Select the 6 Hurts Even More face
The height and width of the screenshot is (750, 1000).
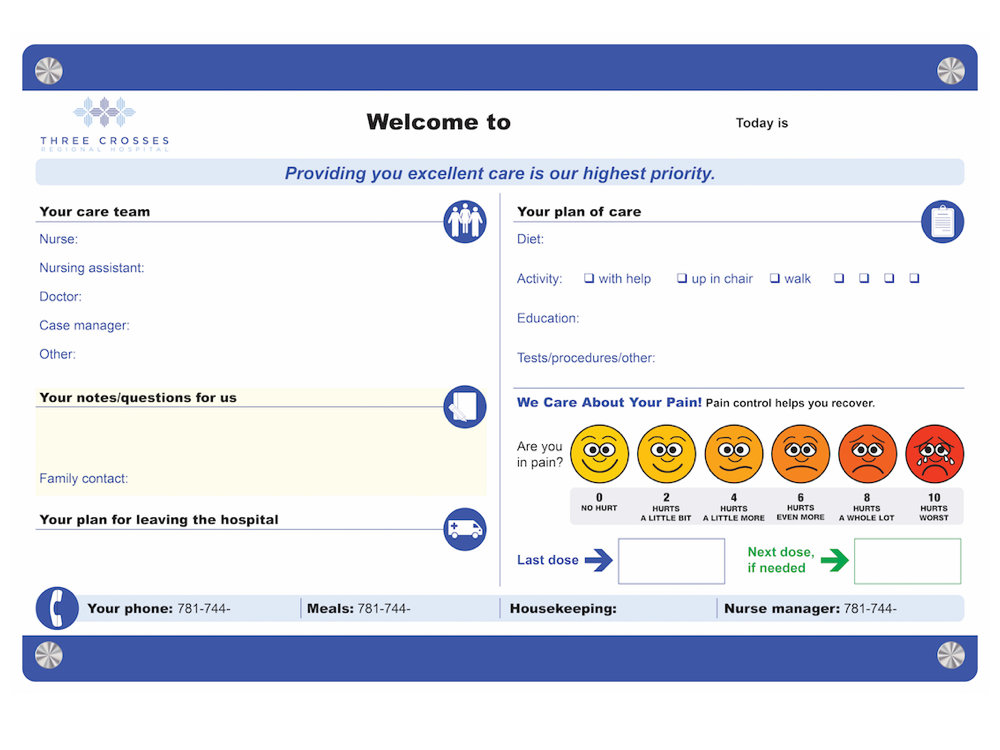coord(800,454)
